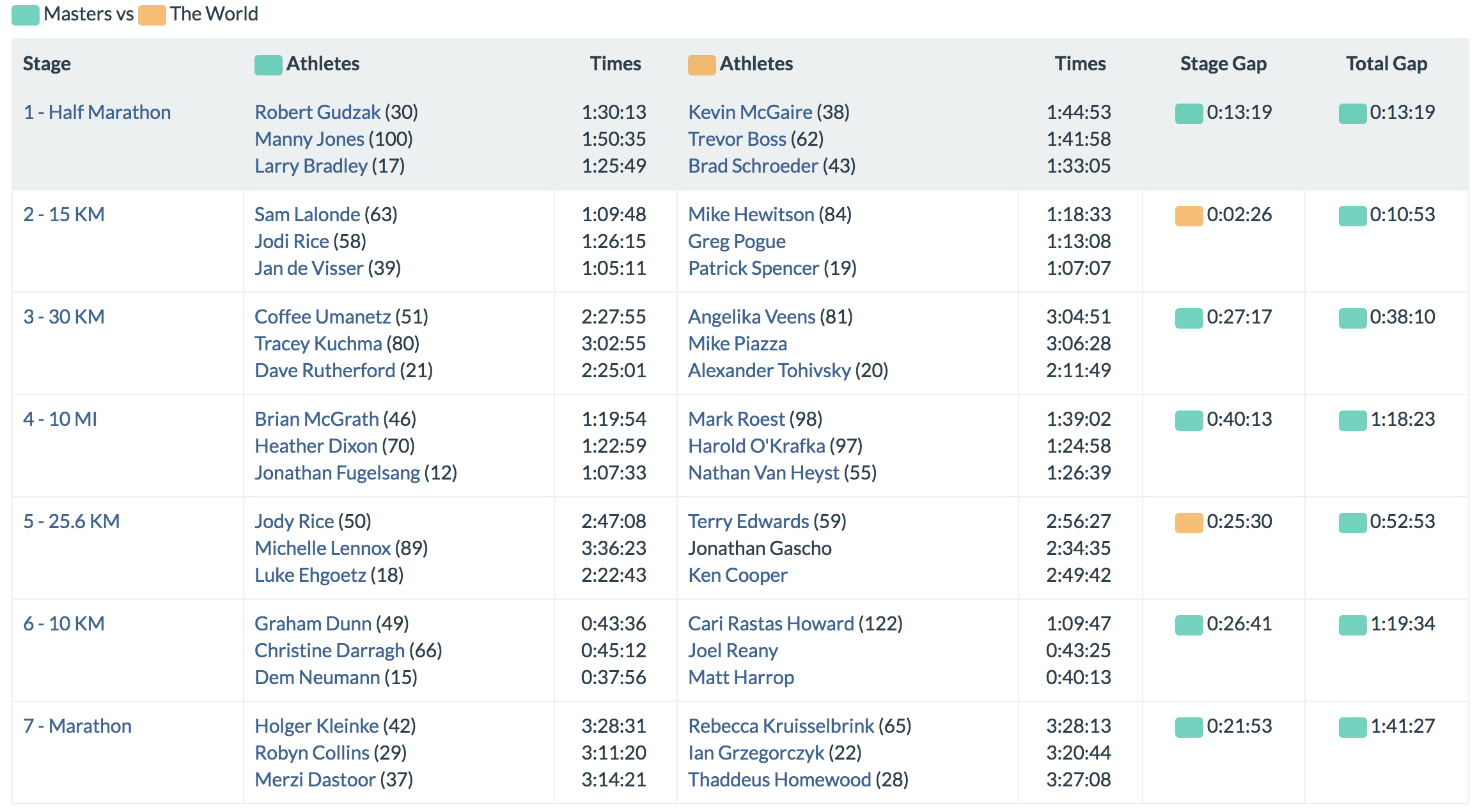Click green swatch beside Athletes column header

point(268,65)
